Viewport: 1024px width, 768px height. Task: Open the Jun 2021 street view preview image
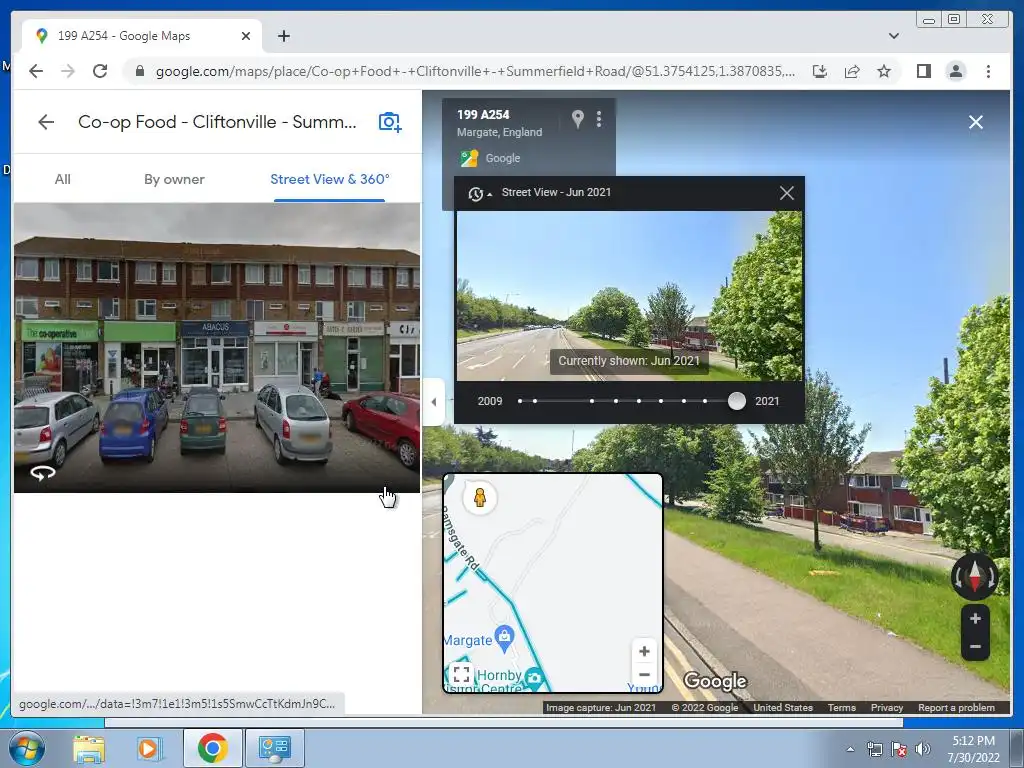[x=629, y=296]
